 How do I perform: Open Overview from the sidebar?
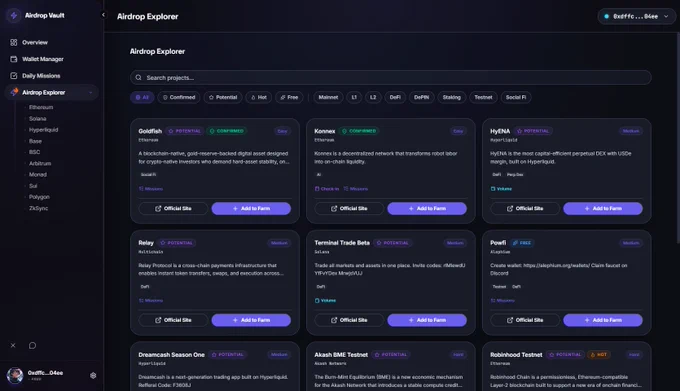click(x=35, y=42)
